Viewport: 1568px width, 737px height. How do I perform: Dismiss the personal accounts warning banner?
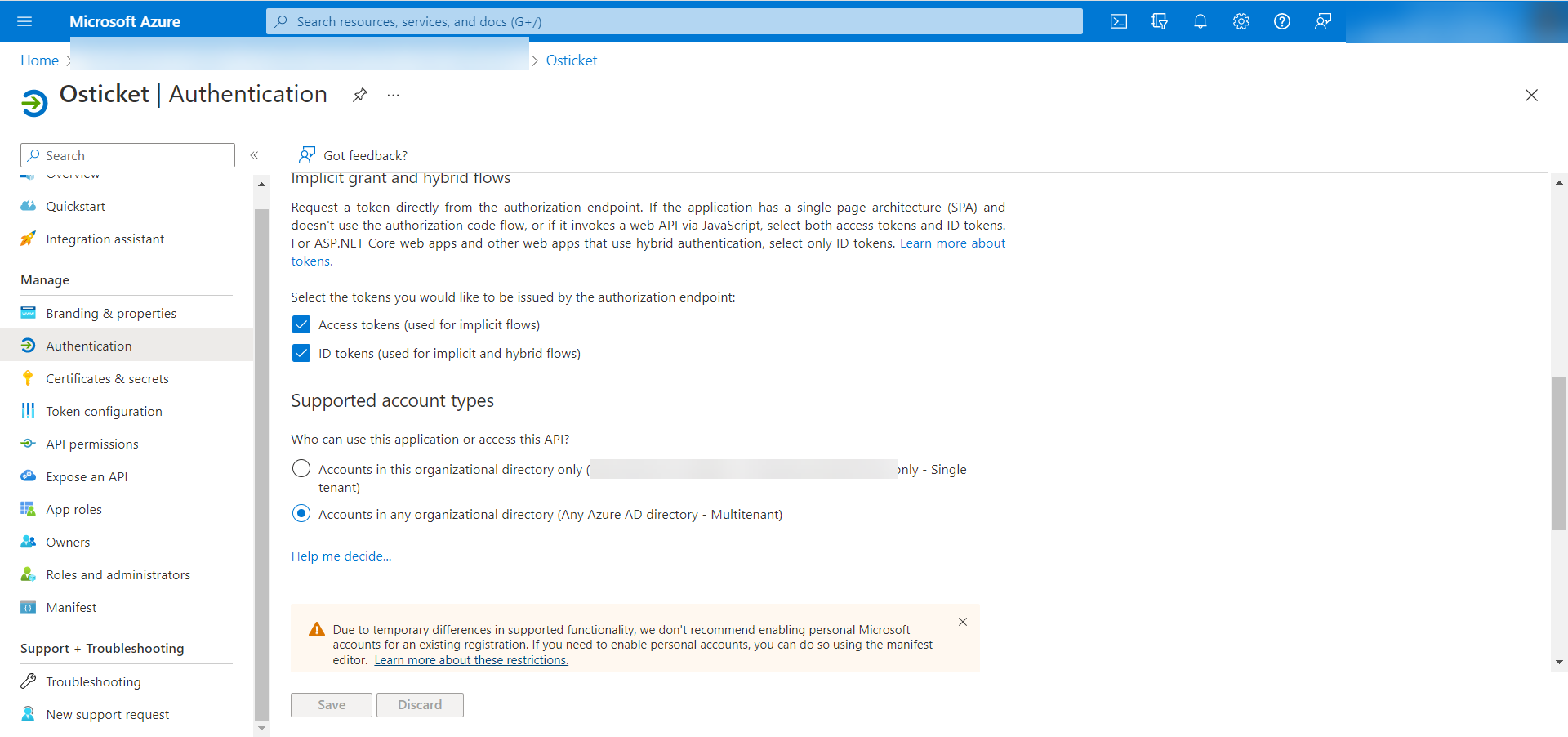963,622
